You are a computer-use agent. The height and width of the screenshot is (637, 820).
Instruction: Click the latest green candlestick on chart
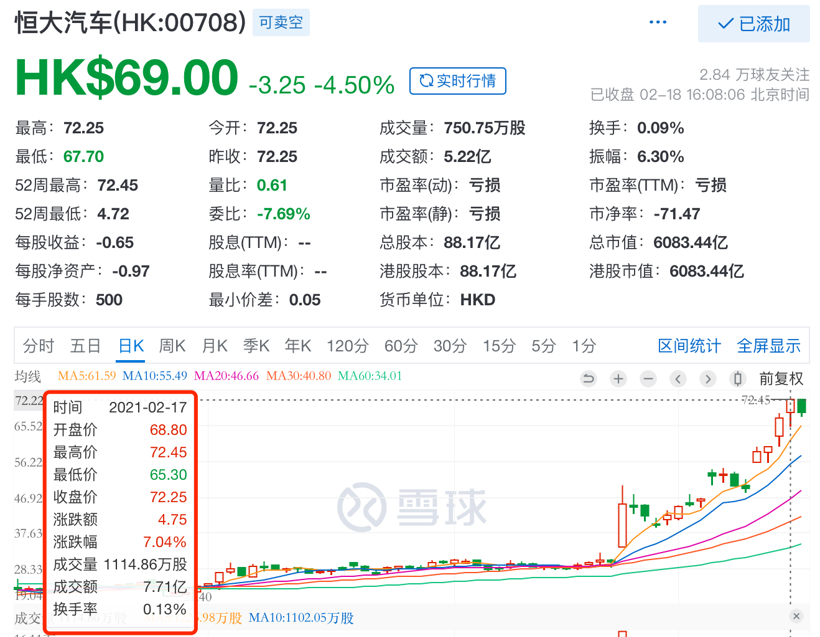(802, 406)
